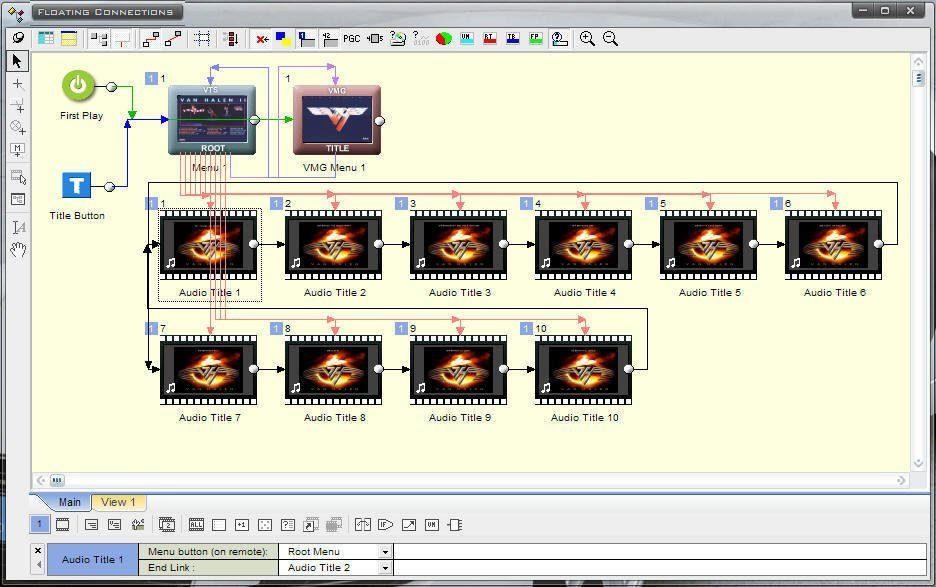Click the PGC toolbar icon

click(351, 39)
